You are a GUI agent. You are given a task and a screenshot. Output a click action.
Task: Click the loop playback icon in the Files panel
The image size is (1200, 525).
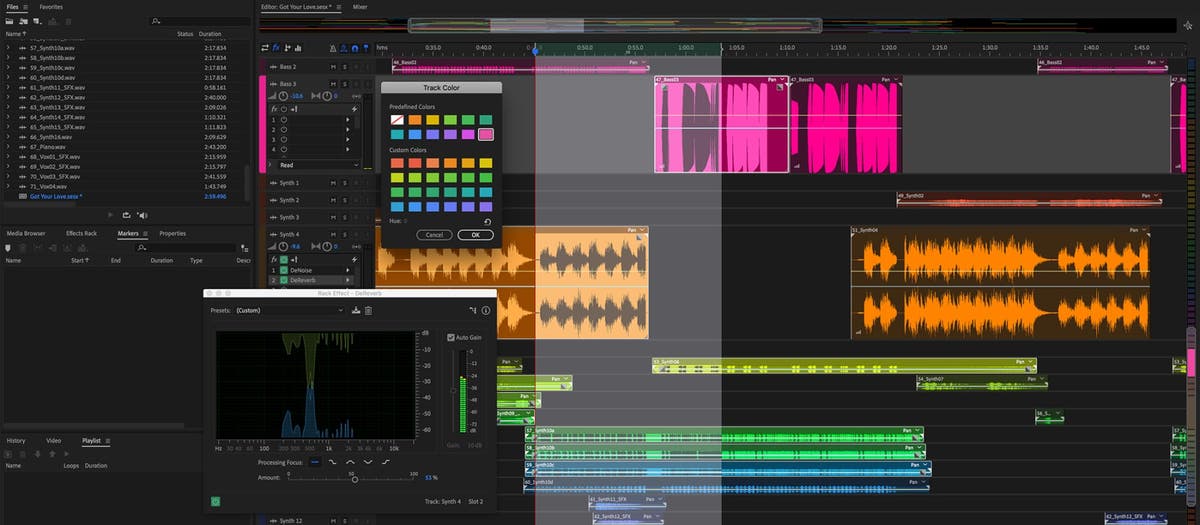[127, 214]
